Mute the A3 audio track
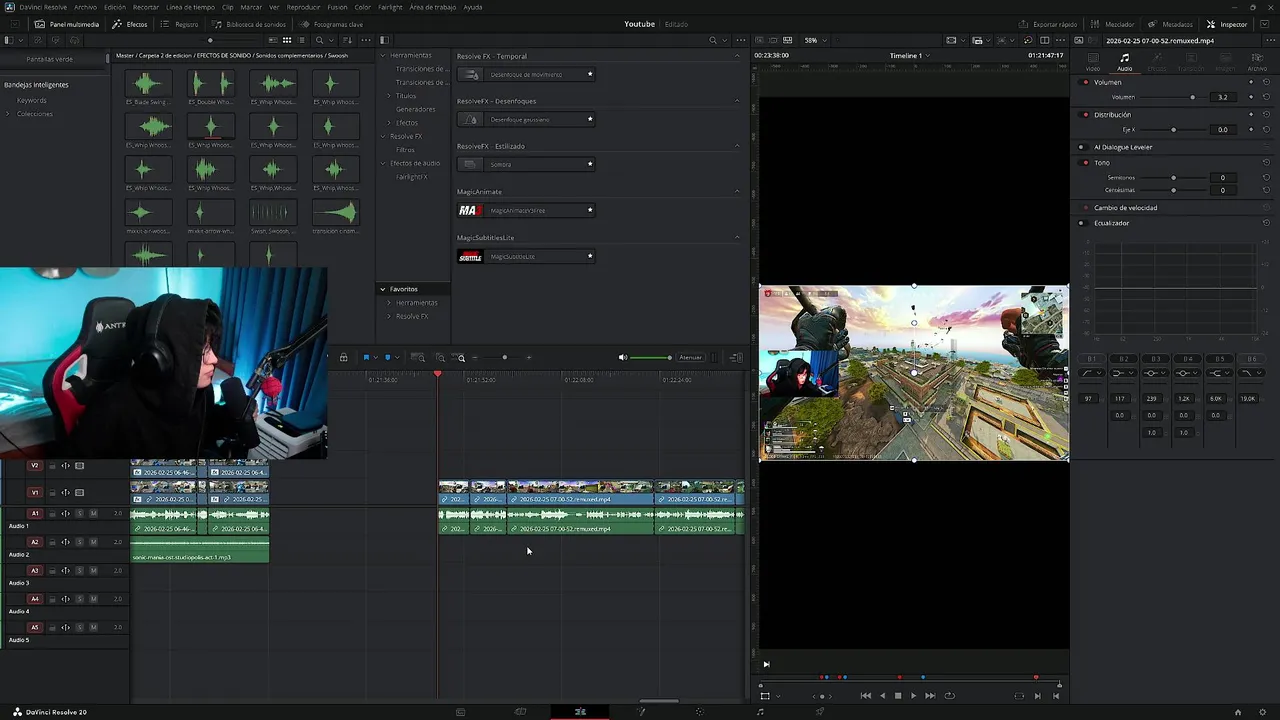 (x=93, y=571)
